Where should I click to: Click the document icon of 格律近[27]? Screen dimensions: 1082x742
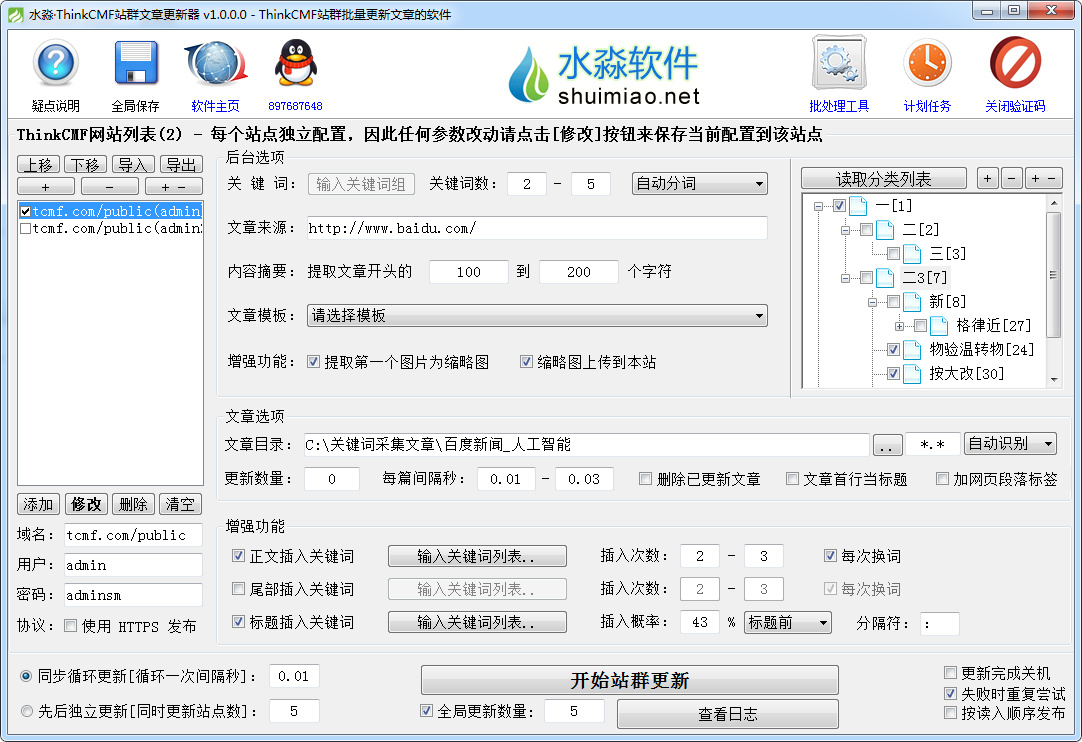pos(938,326)
